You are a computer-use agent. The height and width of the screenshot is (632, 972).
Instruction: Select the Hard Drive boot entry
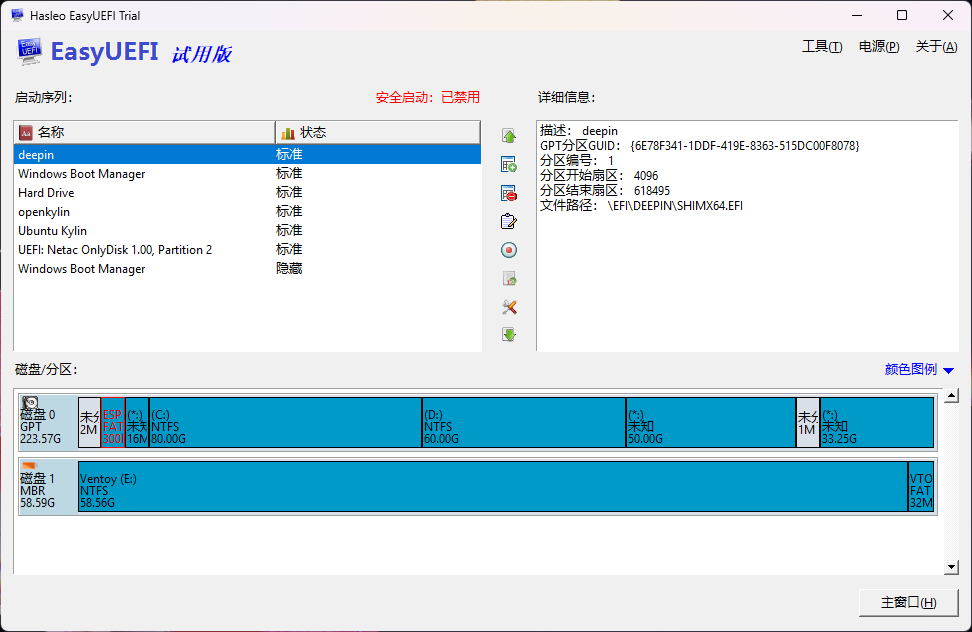pyautogui.click(x=247, y=193)
